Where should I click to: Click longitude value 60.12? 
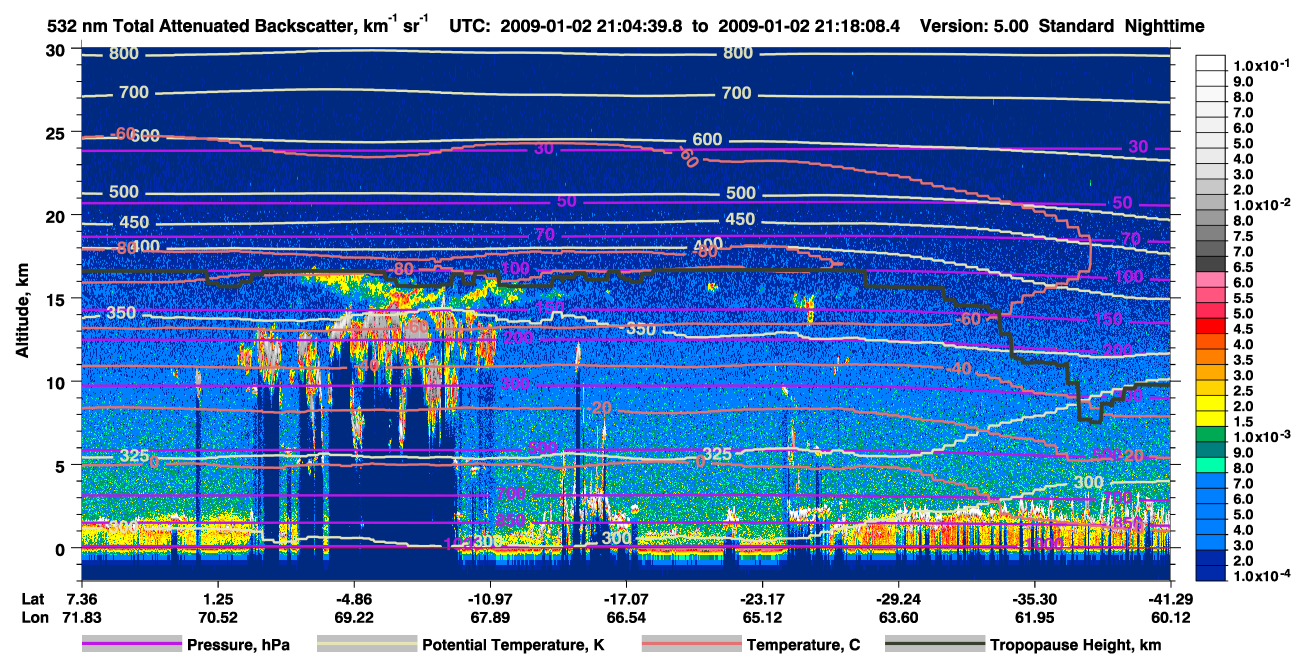[x=1170, y=617]
